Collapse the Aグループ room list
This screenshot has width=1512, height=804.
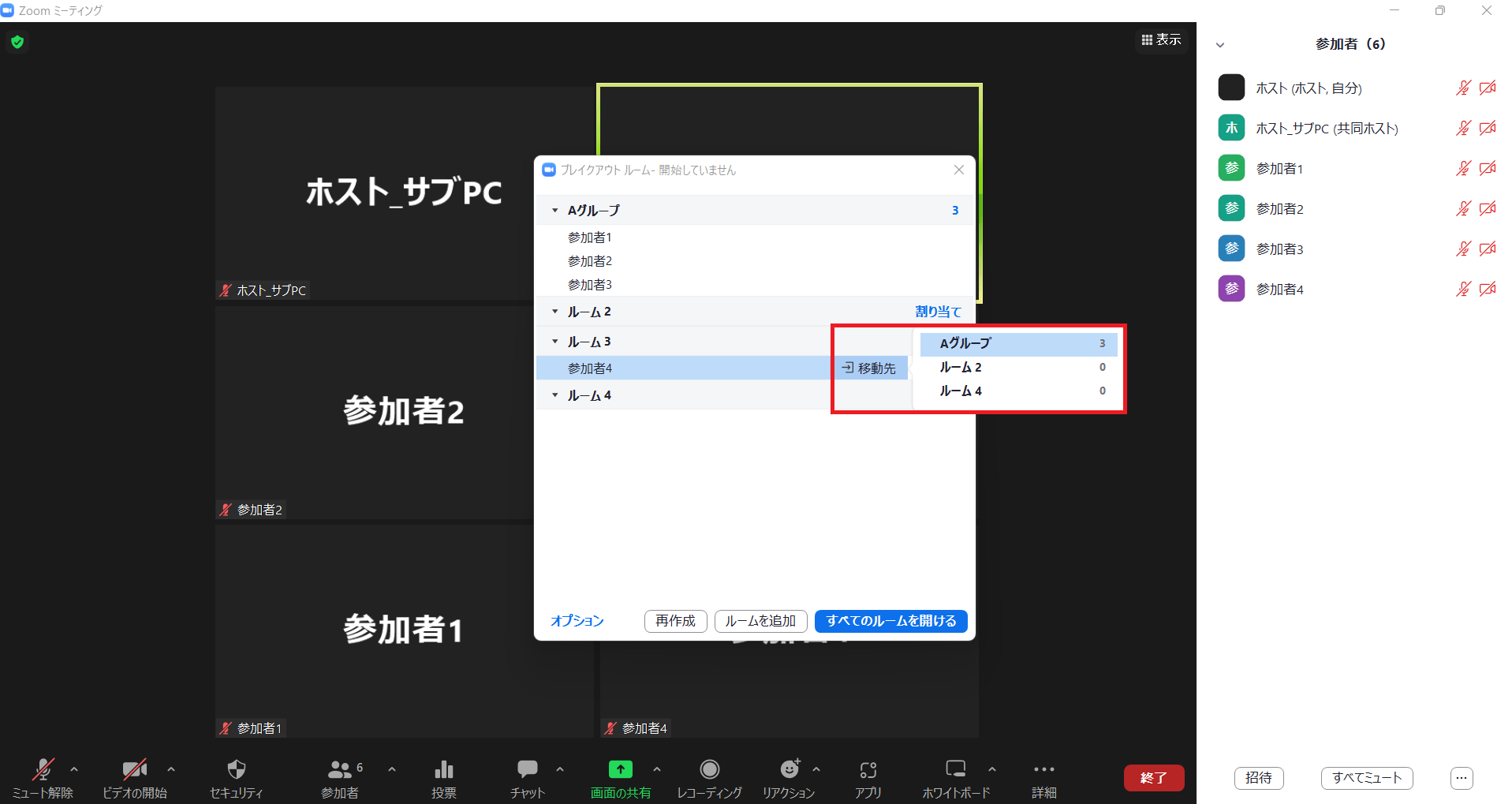coord(555,211)
